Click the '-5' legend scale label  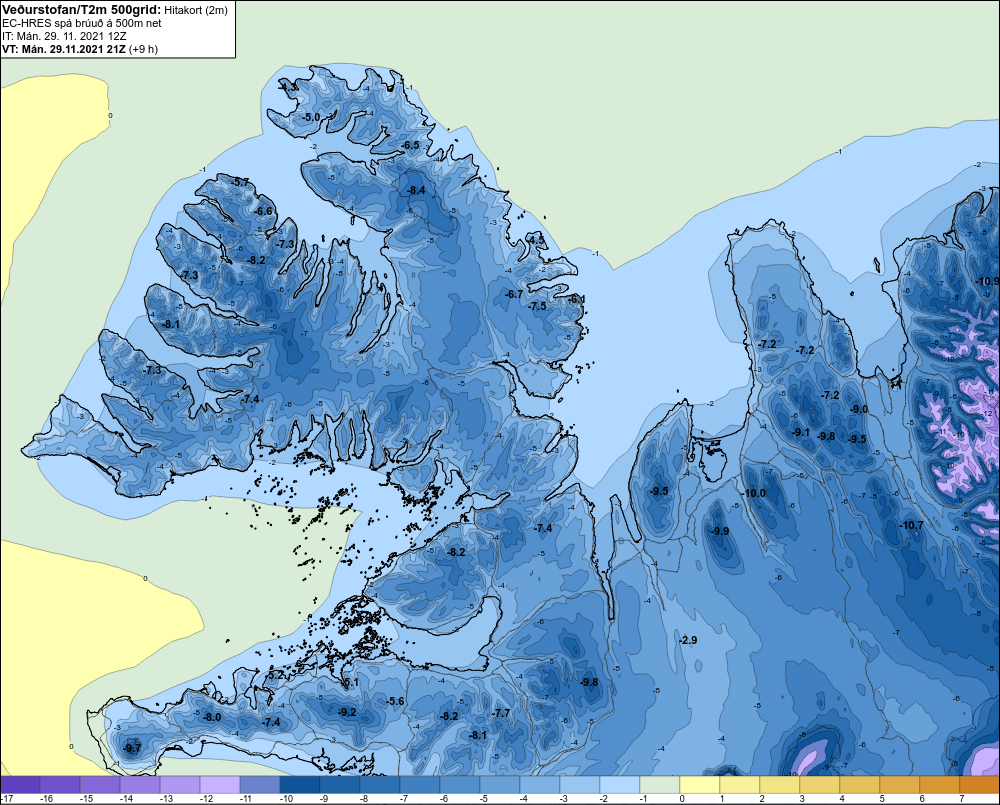pos(484,799)
